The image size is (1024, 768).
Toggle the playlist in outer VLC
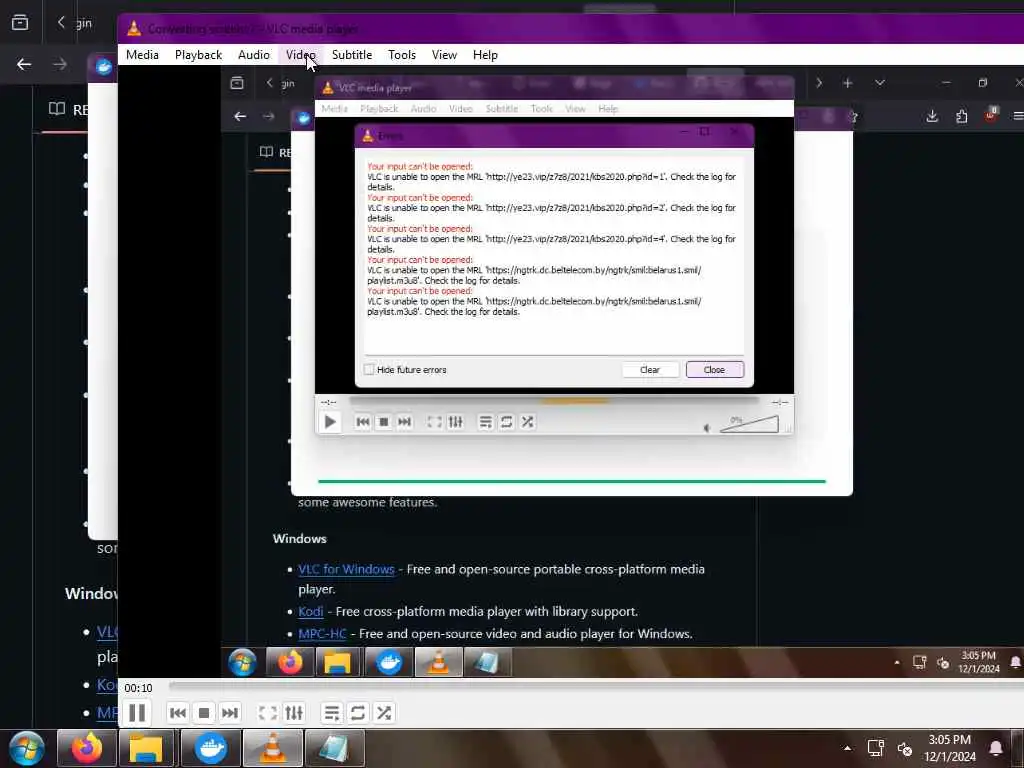(x=332, y=712)
